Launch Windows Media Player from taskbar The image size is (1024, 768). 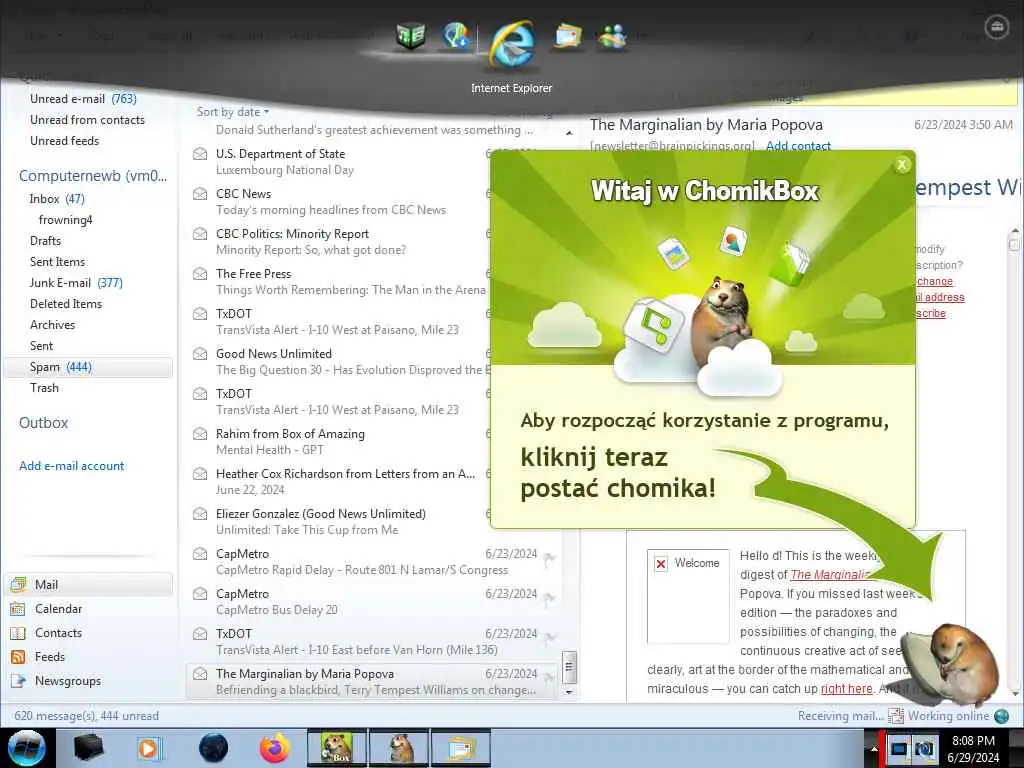pyautogui.click(x=148, y=748)
